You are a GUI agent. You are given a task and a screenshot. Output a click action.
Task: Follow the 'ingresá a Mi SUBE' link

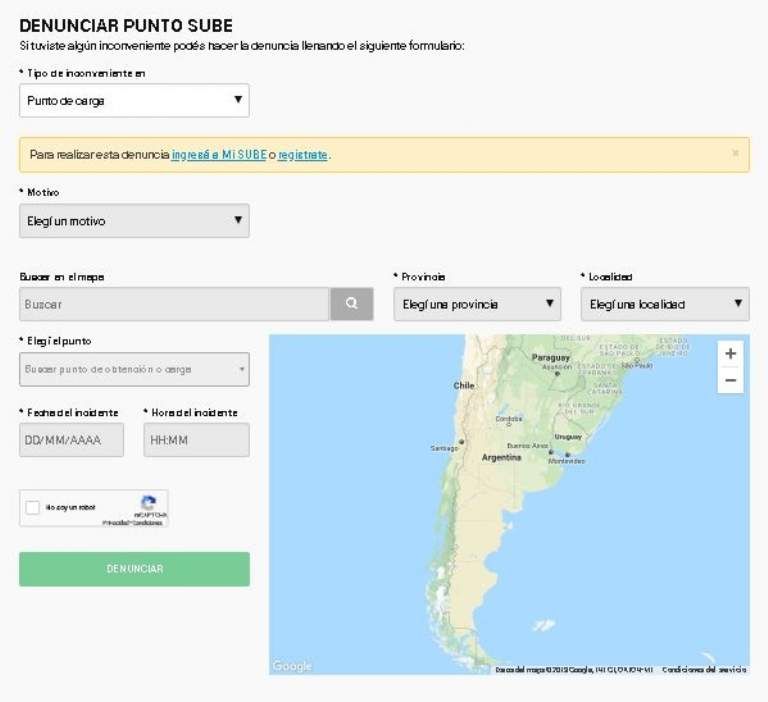(219, 155)
